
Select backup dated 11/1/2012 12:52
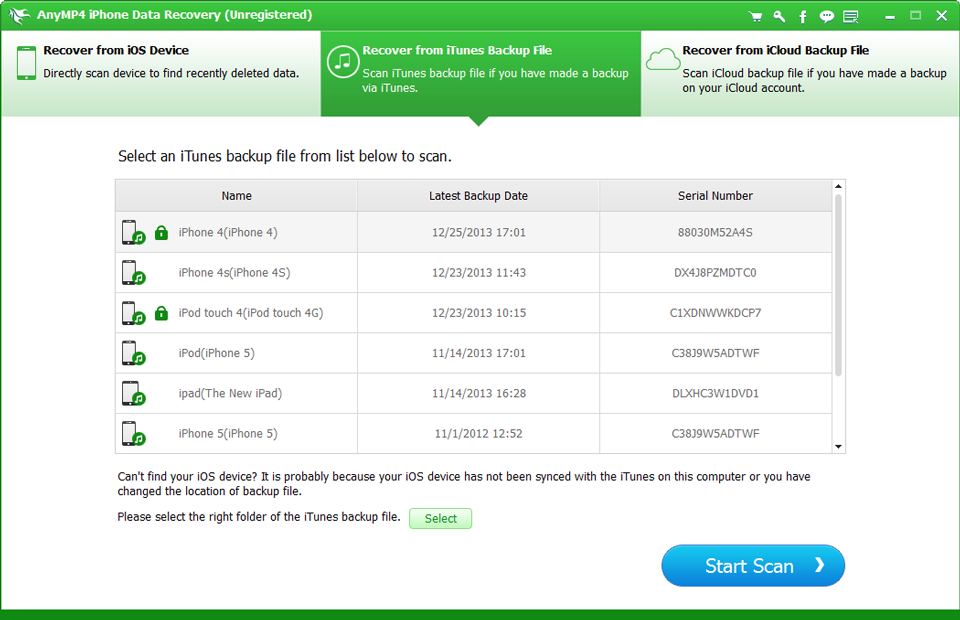478,434
